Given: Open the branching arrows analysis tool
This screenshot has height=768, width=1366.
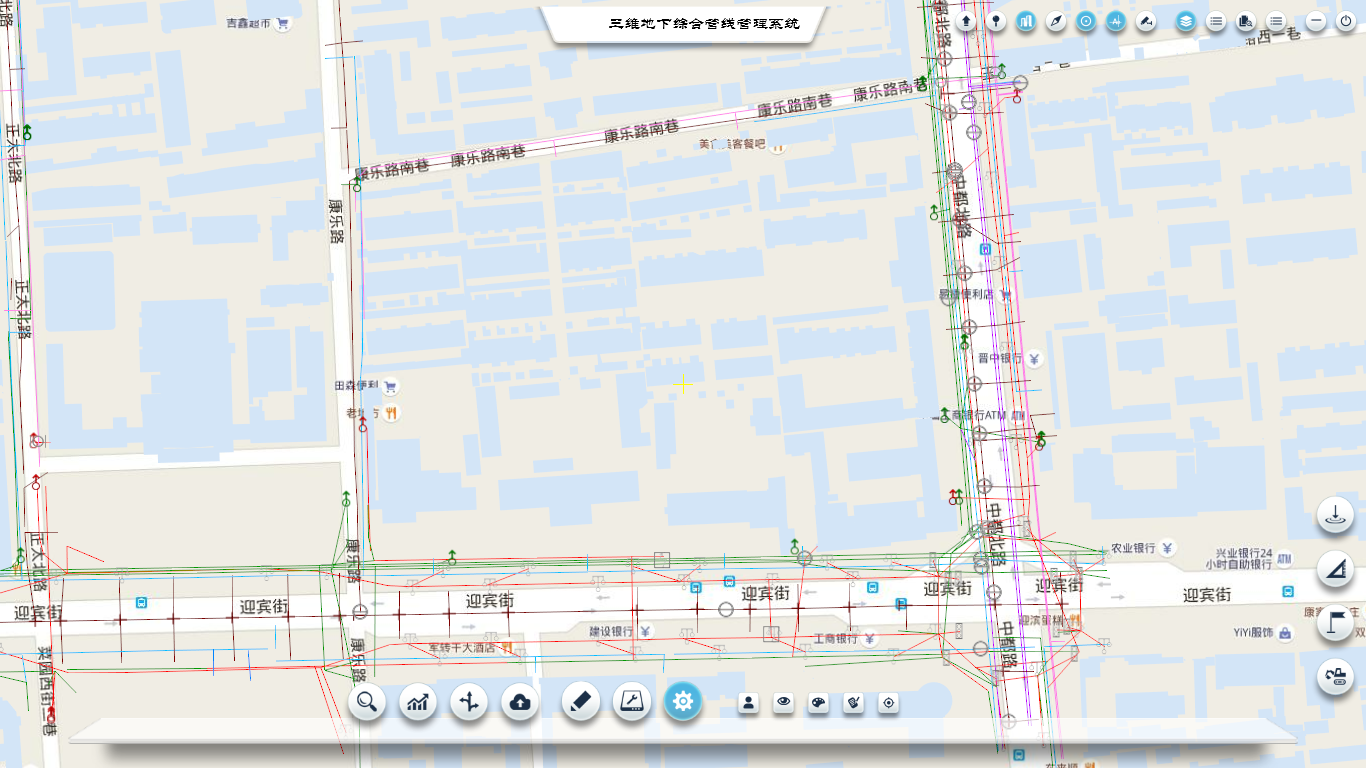Looking at the screenshot, I should pos(469,702).
